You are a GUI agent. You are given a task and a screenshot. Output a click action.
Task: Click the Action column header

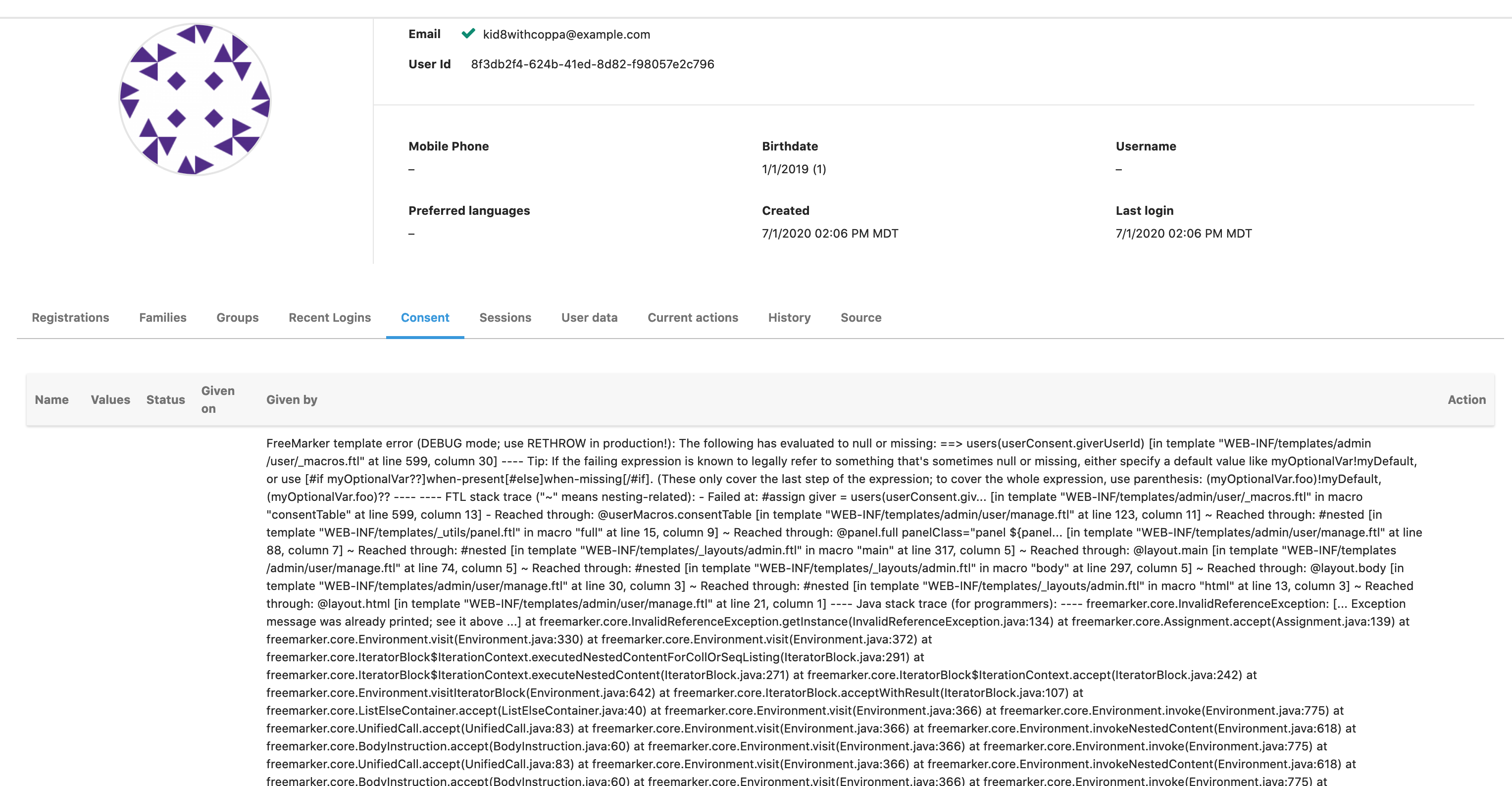(1466, 400)
